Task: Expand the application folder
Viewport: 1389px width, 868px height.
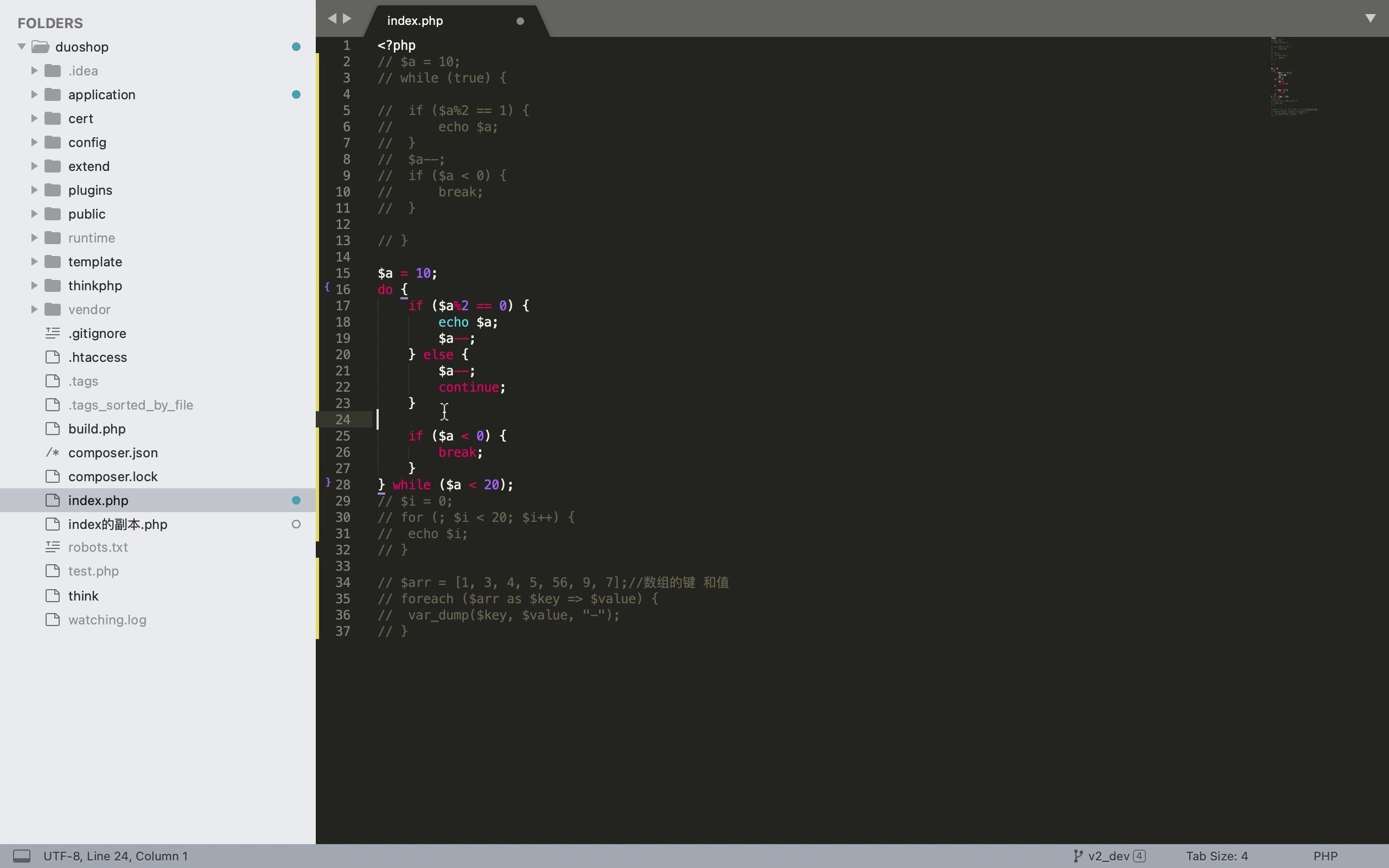Action: click(34, 94)
